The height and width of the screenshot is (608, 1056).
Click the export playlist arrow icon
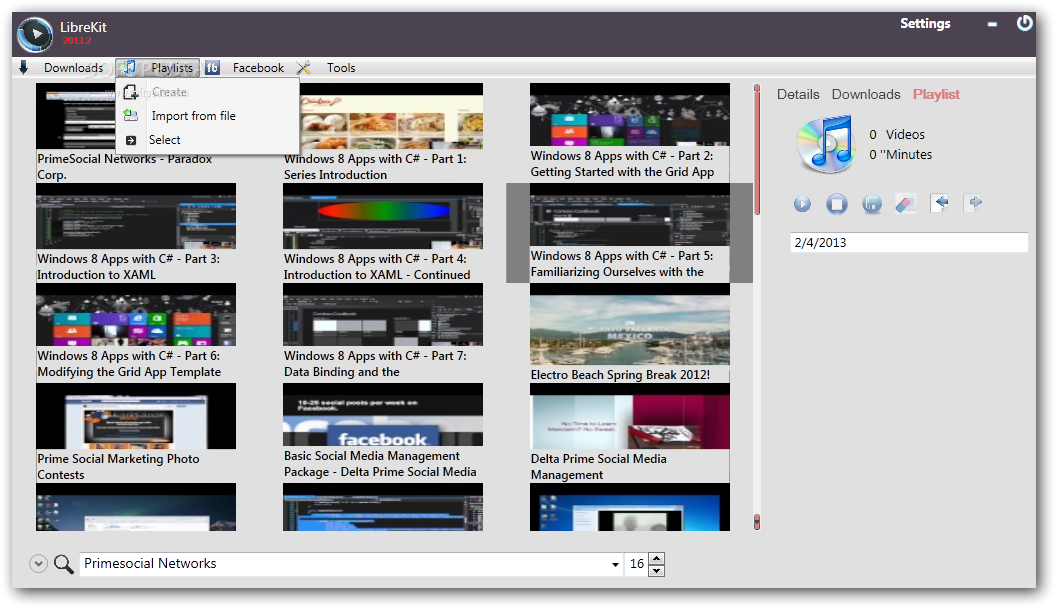[x=974, y=203]
